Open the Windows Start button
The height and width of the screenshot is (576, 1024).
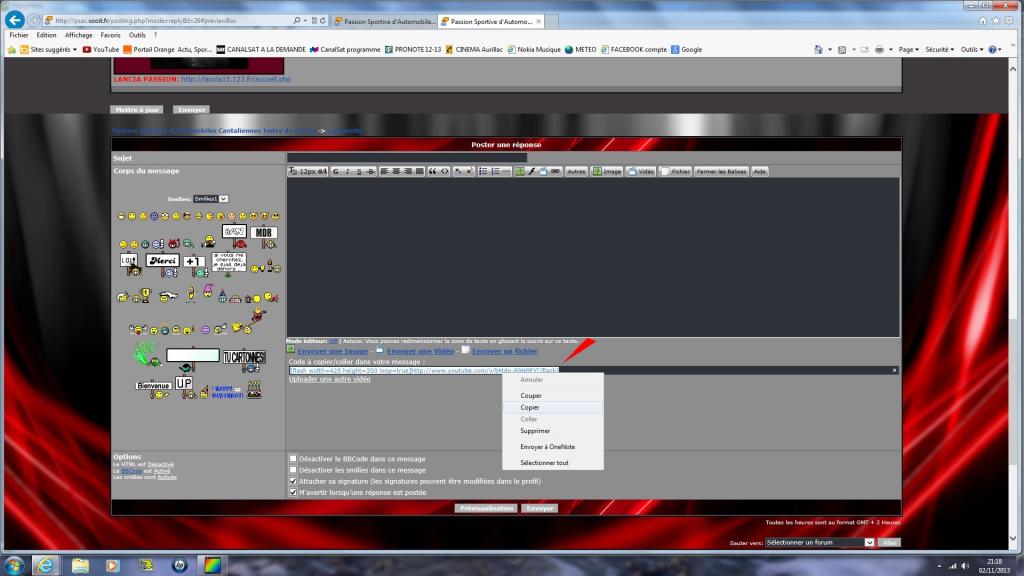[x=14, y=565]
